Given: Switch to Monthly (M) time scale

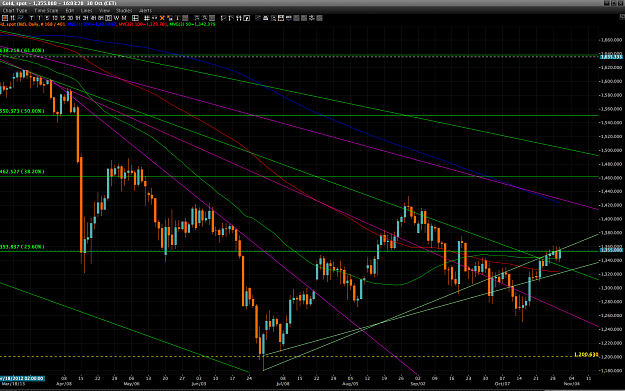Looking at the screenshot, I should pyautogui.click(x=124, y=18).
